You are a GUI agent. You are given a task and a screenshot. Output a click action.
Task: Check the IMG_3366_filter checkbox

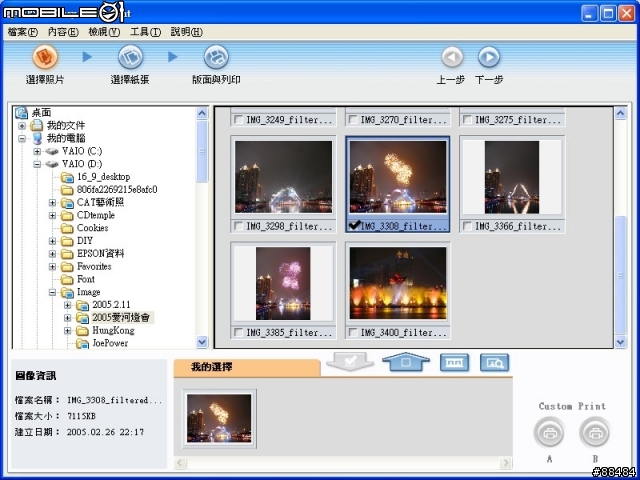point(467,226)
